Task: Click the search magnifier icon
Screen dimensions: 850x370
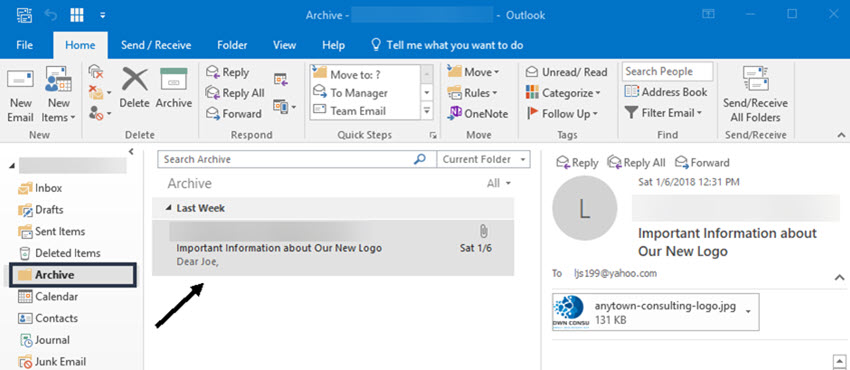Action: pyautogui.click(x=420, y=159)
